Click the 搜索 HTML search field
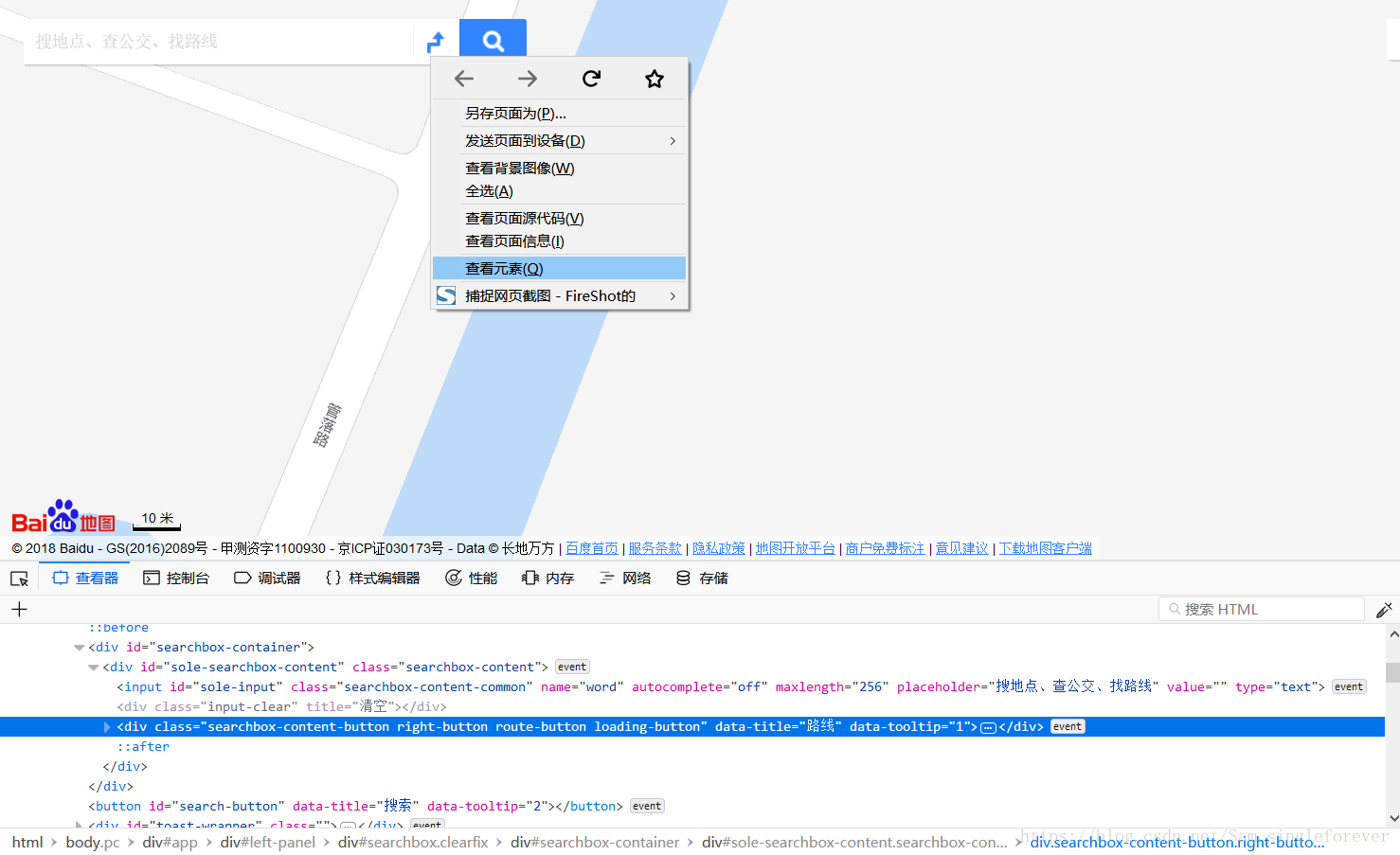 click(x=1261, y=609)
